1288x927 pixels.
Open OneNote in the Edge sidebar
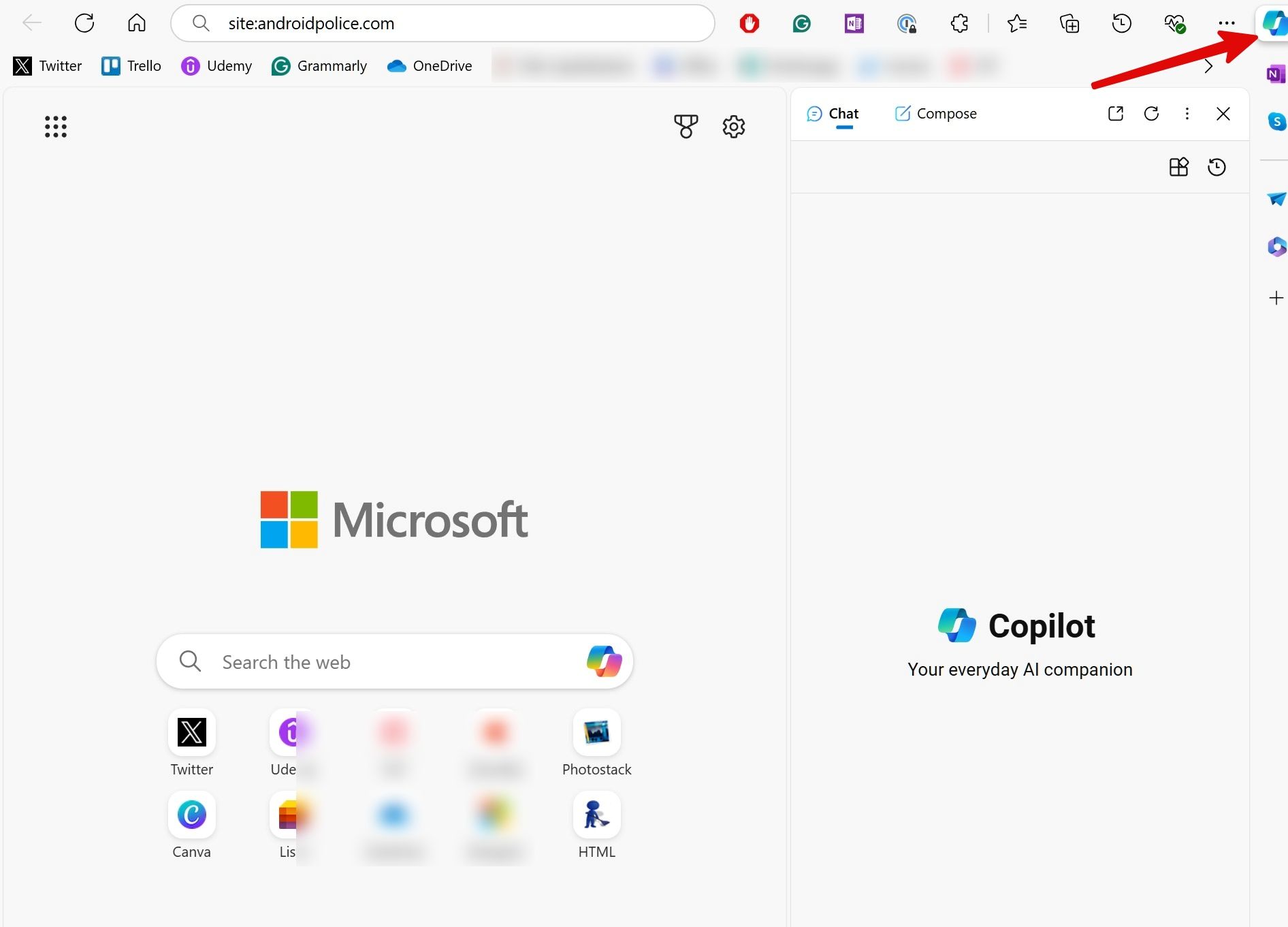(1276, 74)
